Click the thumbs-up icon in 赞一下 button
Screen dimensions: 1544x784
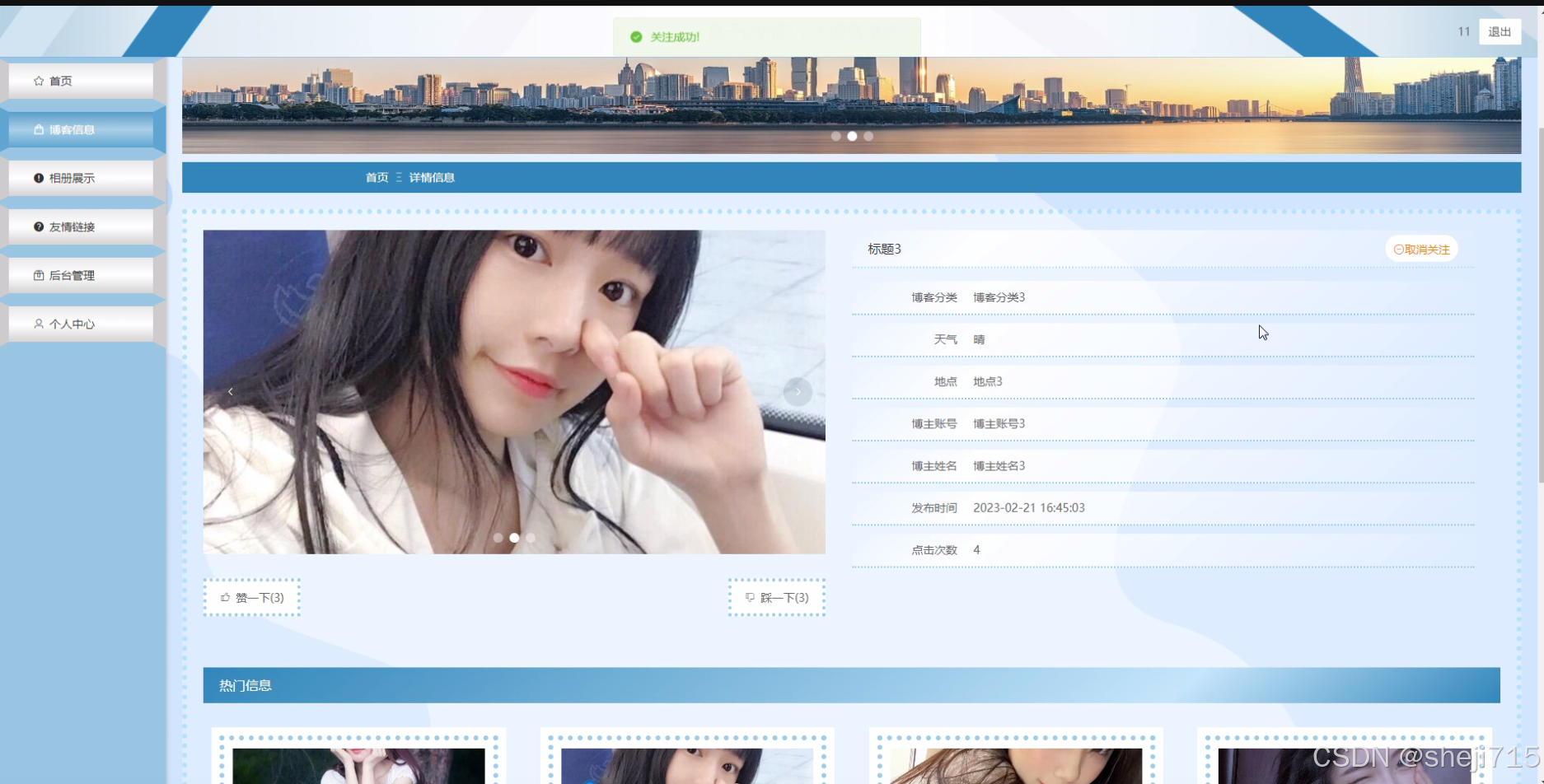[x=225, y=598]
